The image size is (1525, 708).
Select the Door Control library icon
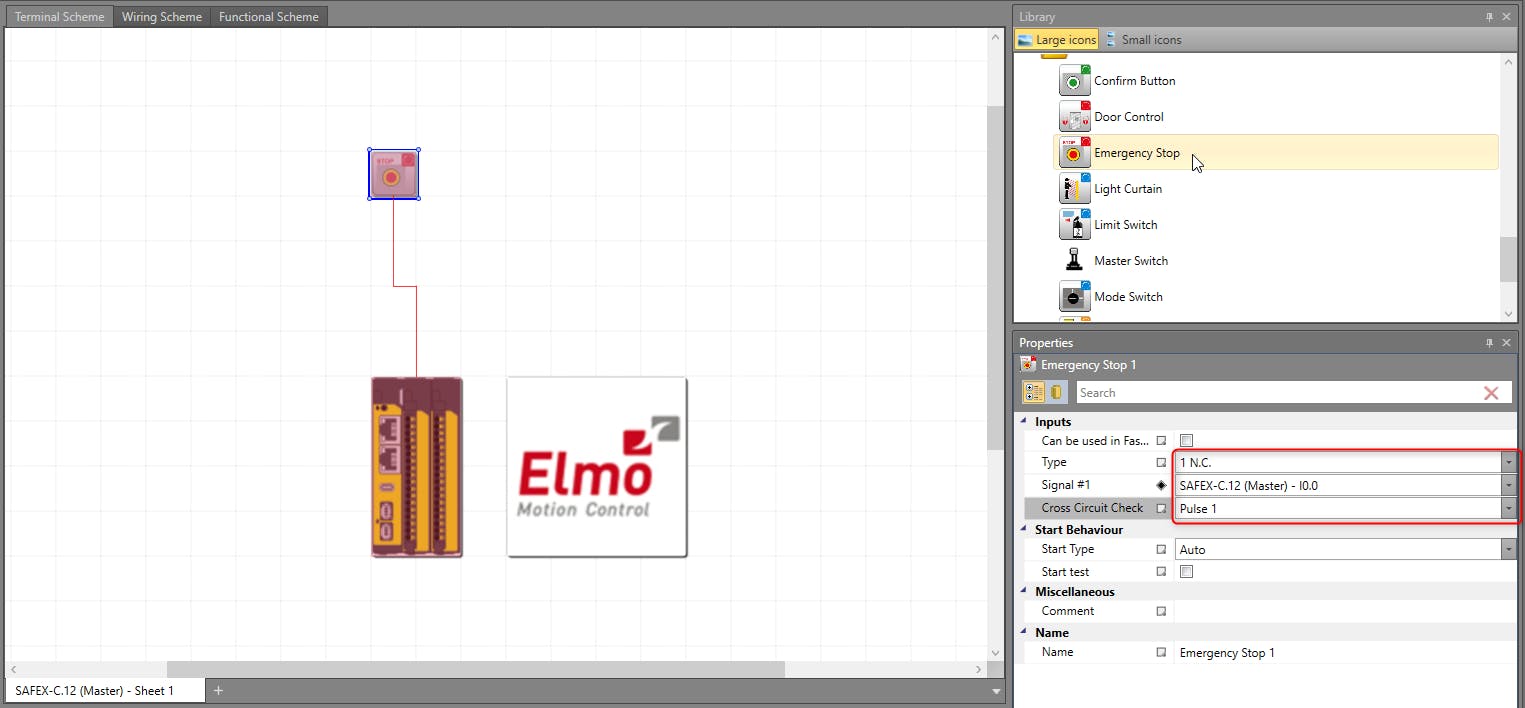click(1074, 117)
